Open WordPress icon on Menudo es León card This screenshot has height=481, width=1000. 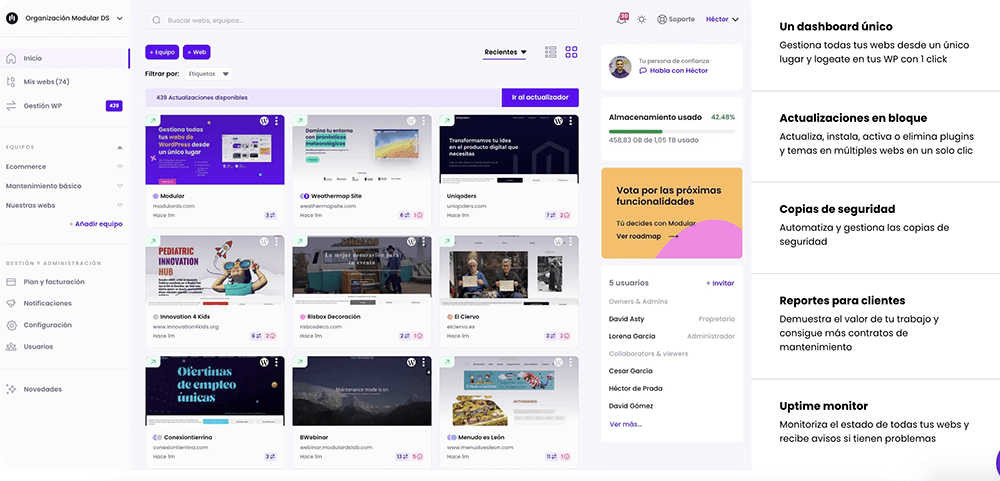pos(558,362)
